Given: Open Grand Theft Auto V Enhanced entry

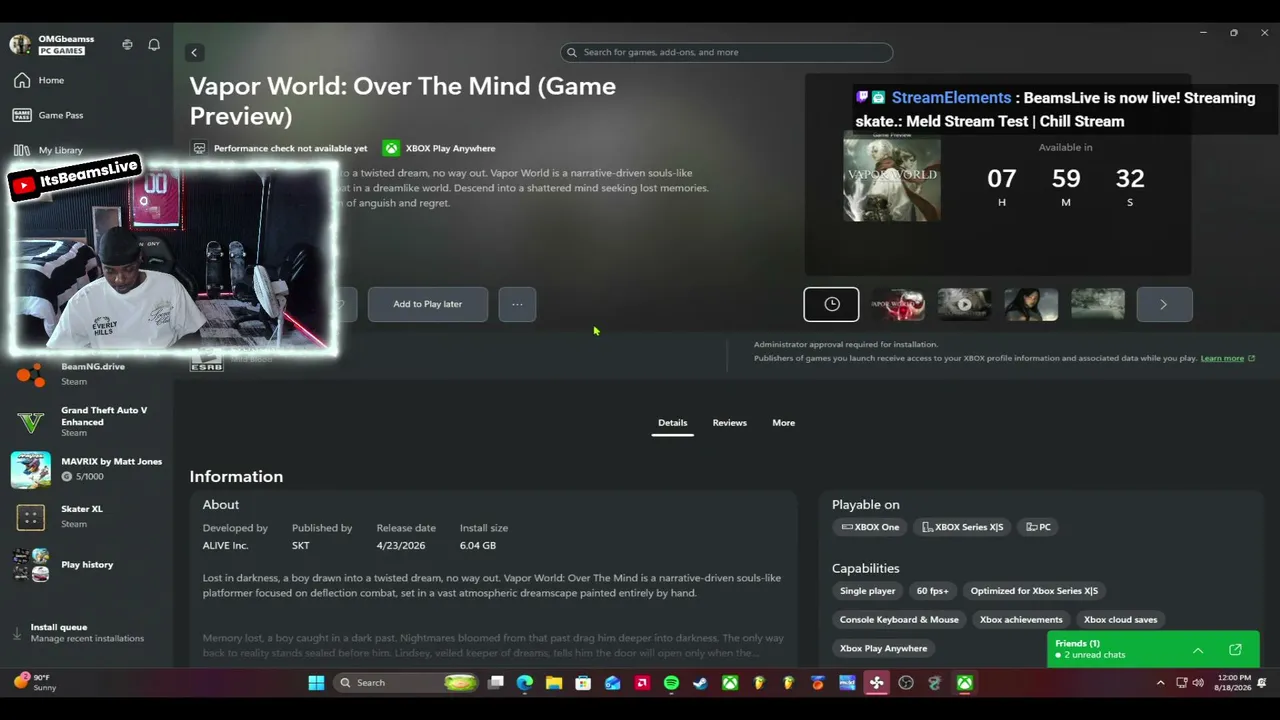Looking at the screenshot, I should (x=86, y=421).
